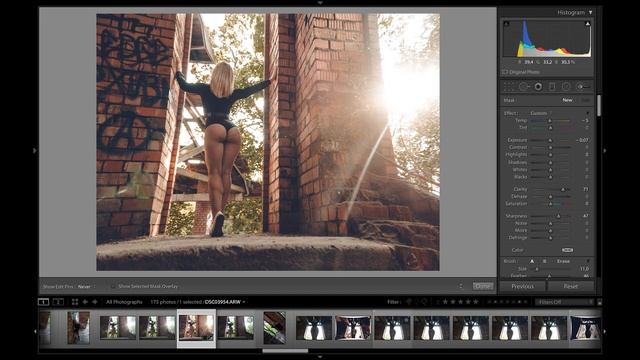
Task: Toggle highlight clipping indicator in histogram
Action: [588, 24]
